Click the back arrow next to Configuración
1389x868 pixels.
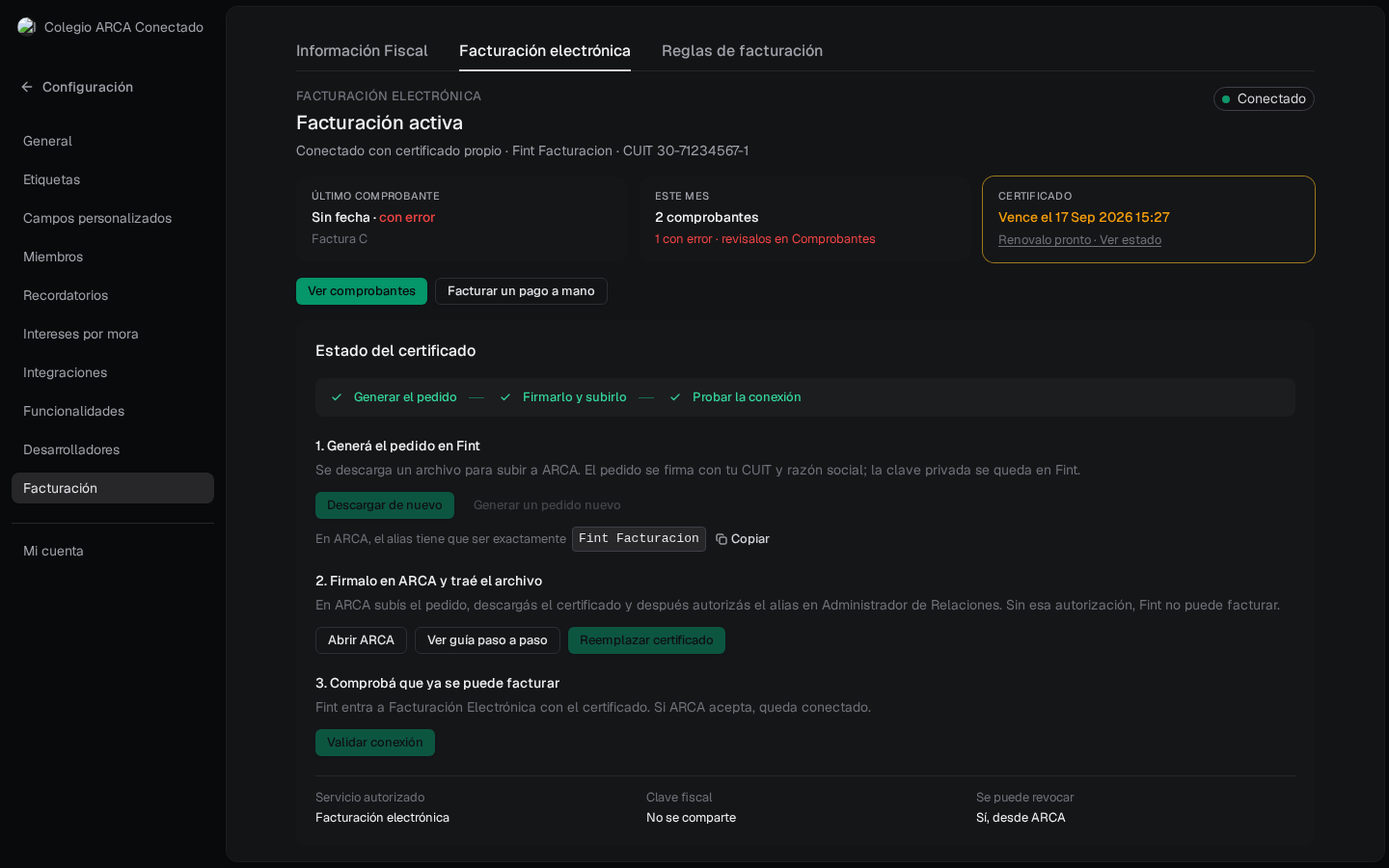click(x=27, y=87)
